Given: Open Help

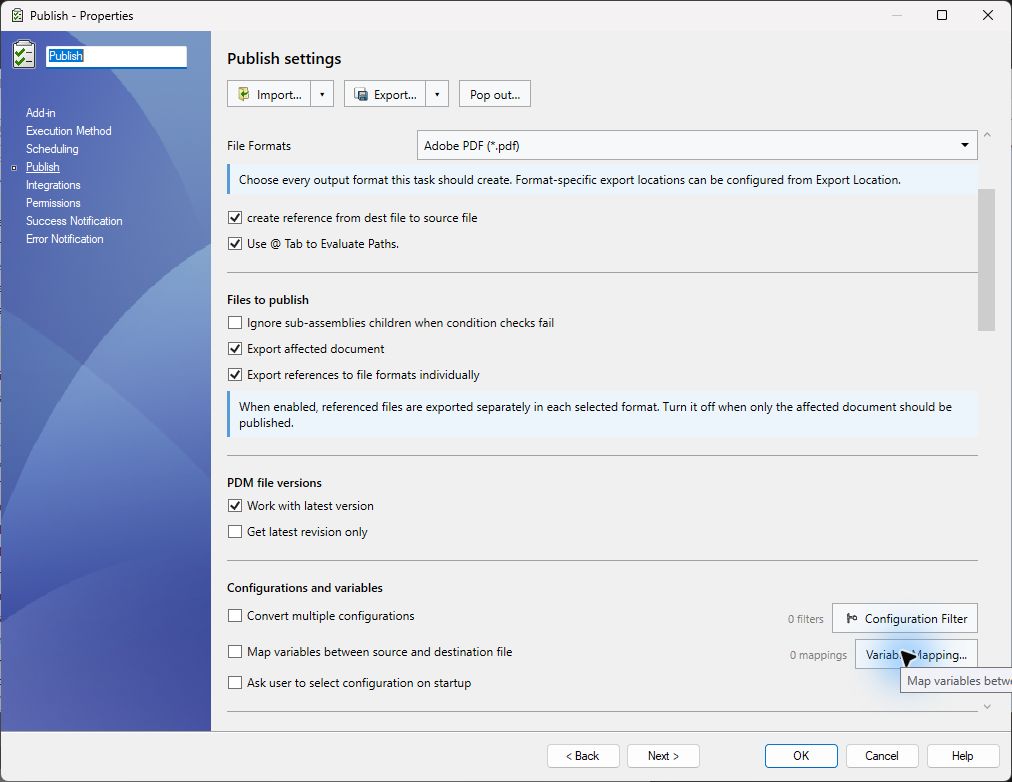Looking at the screenshot, I should point(962,756).
